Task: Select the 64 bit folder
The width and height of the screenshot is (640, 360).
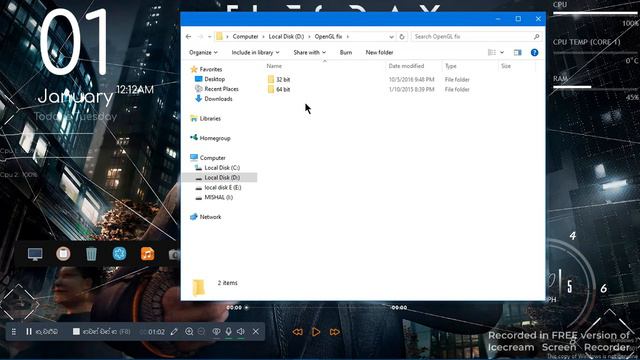Action: [x=283, y=89]
